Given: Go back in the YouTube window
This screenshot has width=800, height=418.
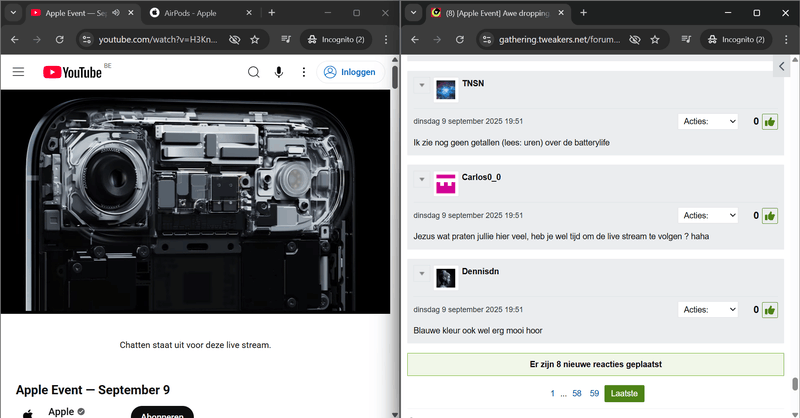Looking at the screenshot, I should [15, 39].
